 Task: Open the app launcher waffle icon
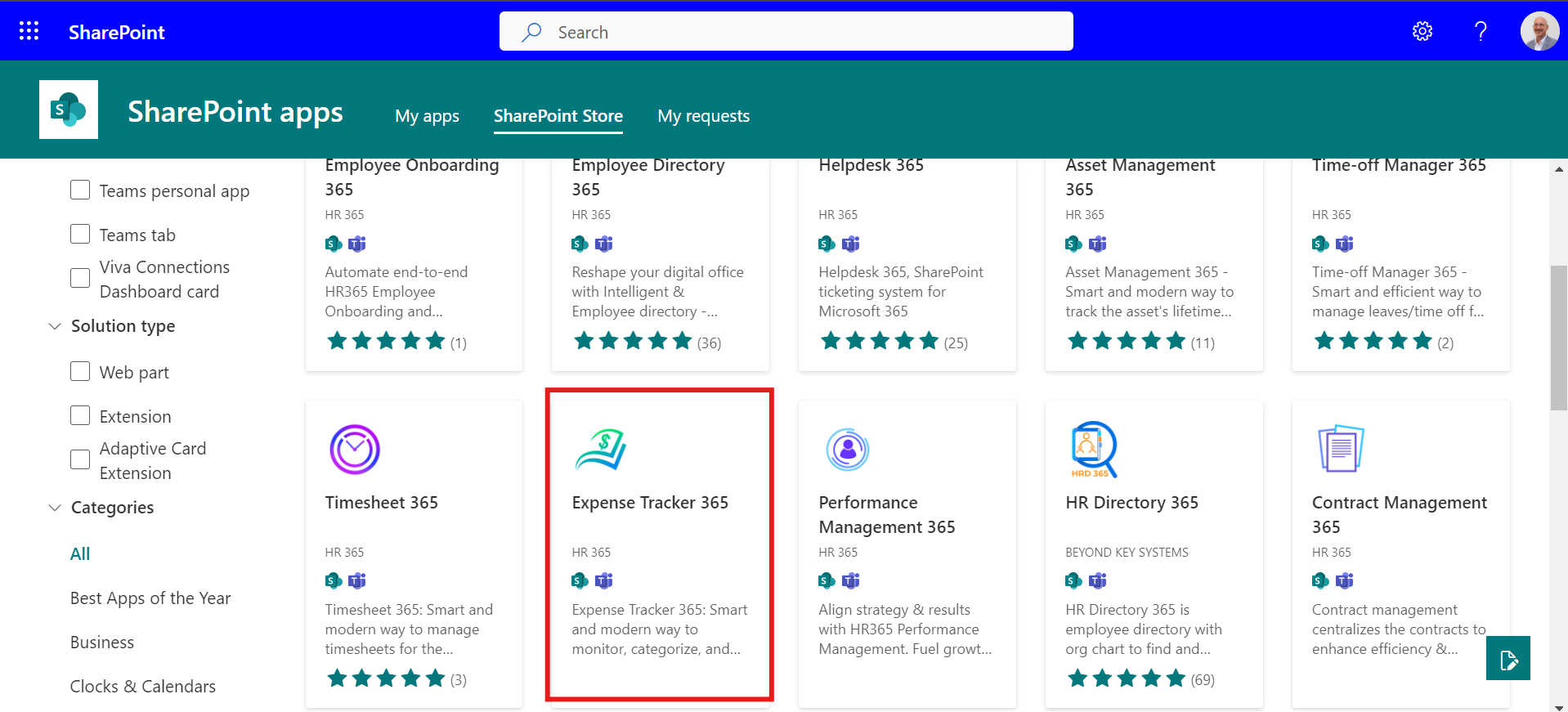tap(29, 31)
